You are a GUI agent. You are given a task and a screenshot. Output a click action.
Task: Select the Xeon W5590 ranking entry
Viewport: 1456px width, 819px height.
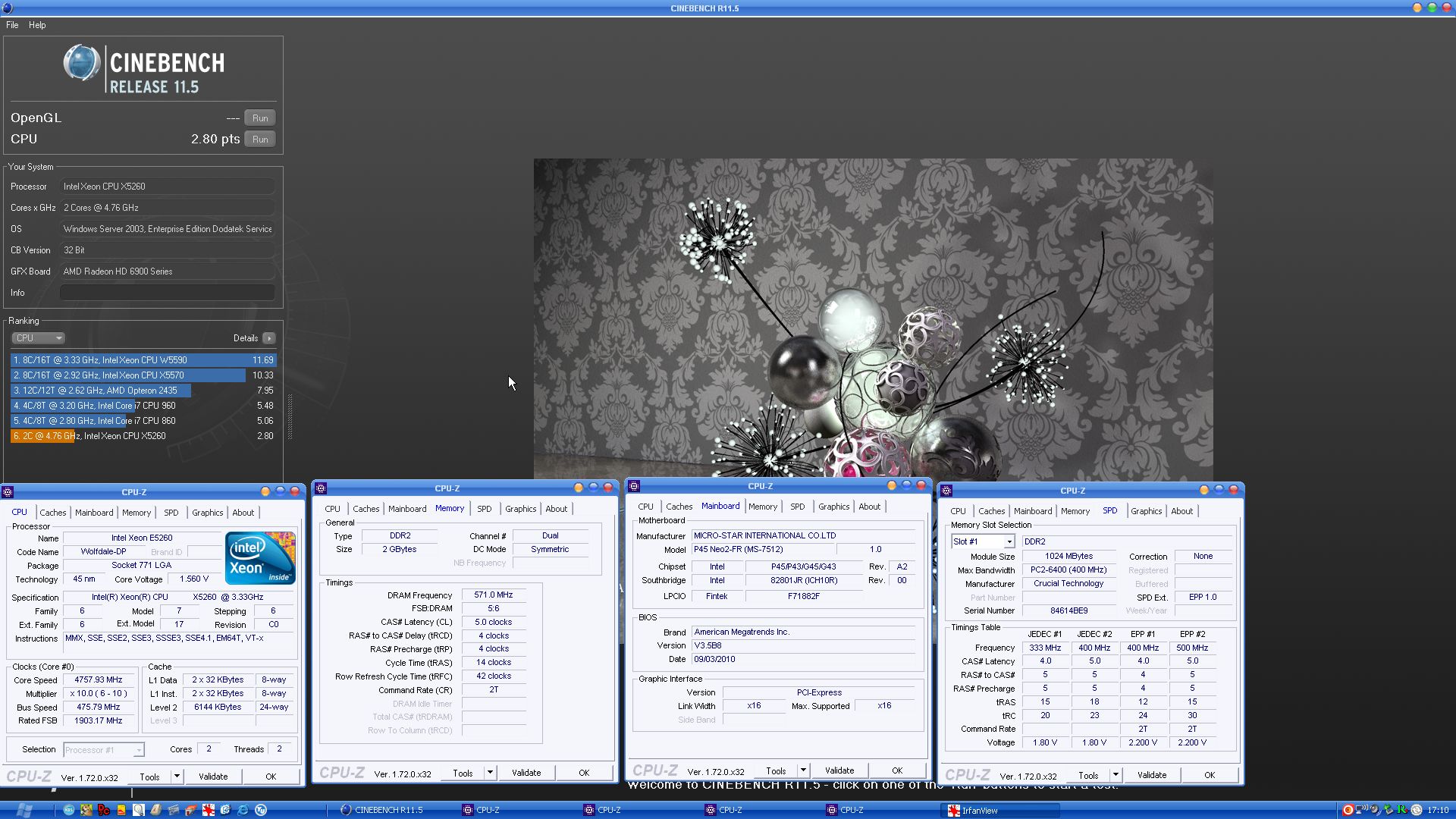pos(143,360)
